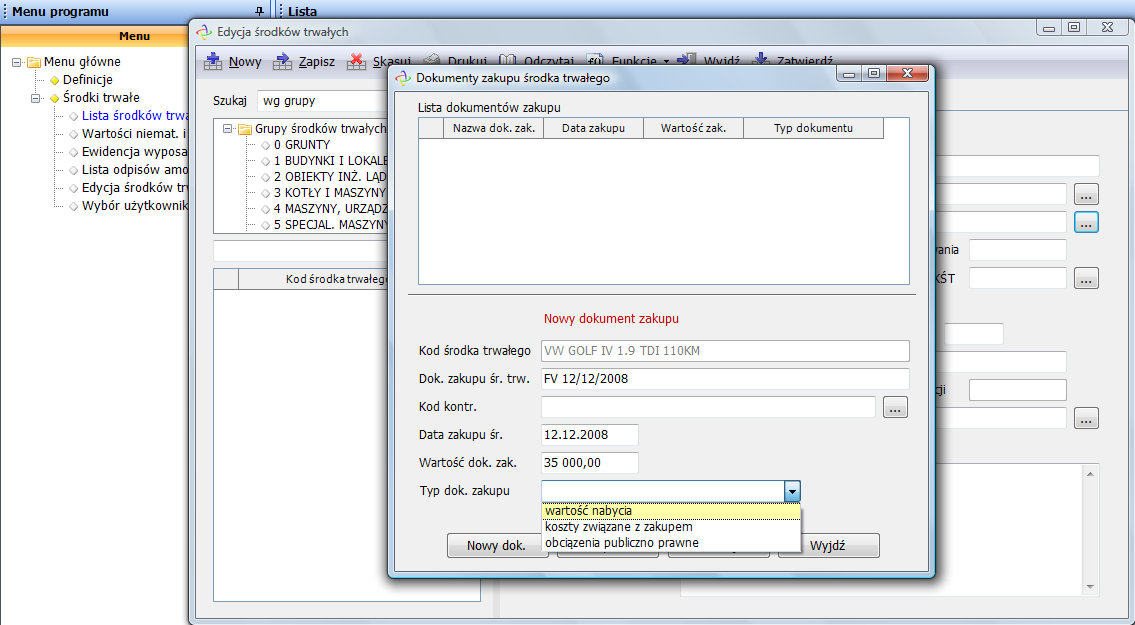Open Ewidencja wyposażenia tree item

[x=135, y=152]
